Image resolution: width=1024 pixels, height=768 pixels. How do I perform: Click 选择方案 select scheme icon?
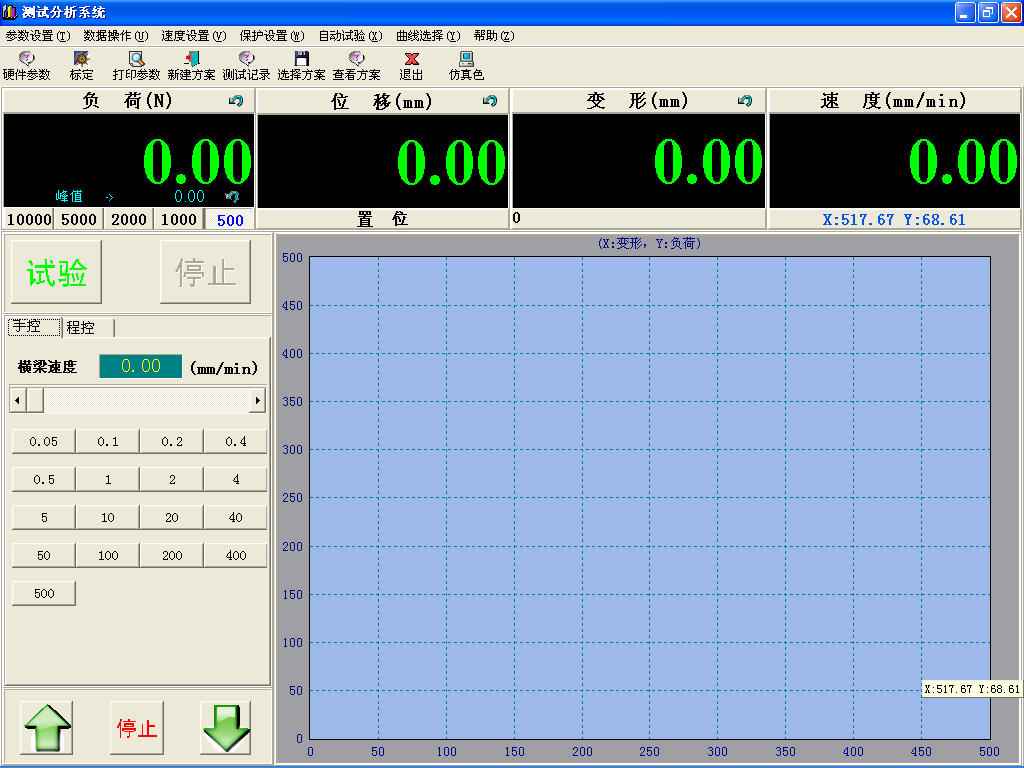coord(301,66)
